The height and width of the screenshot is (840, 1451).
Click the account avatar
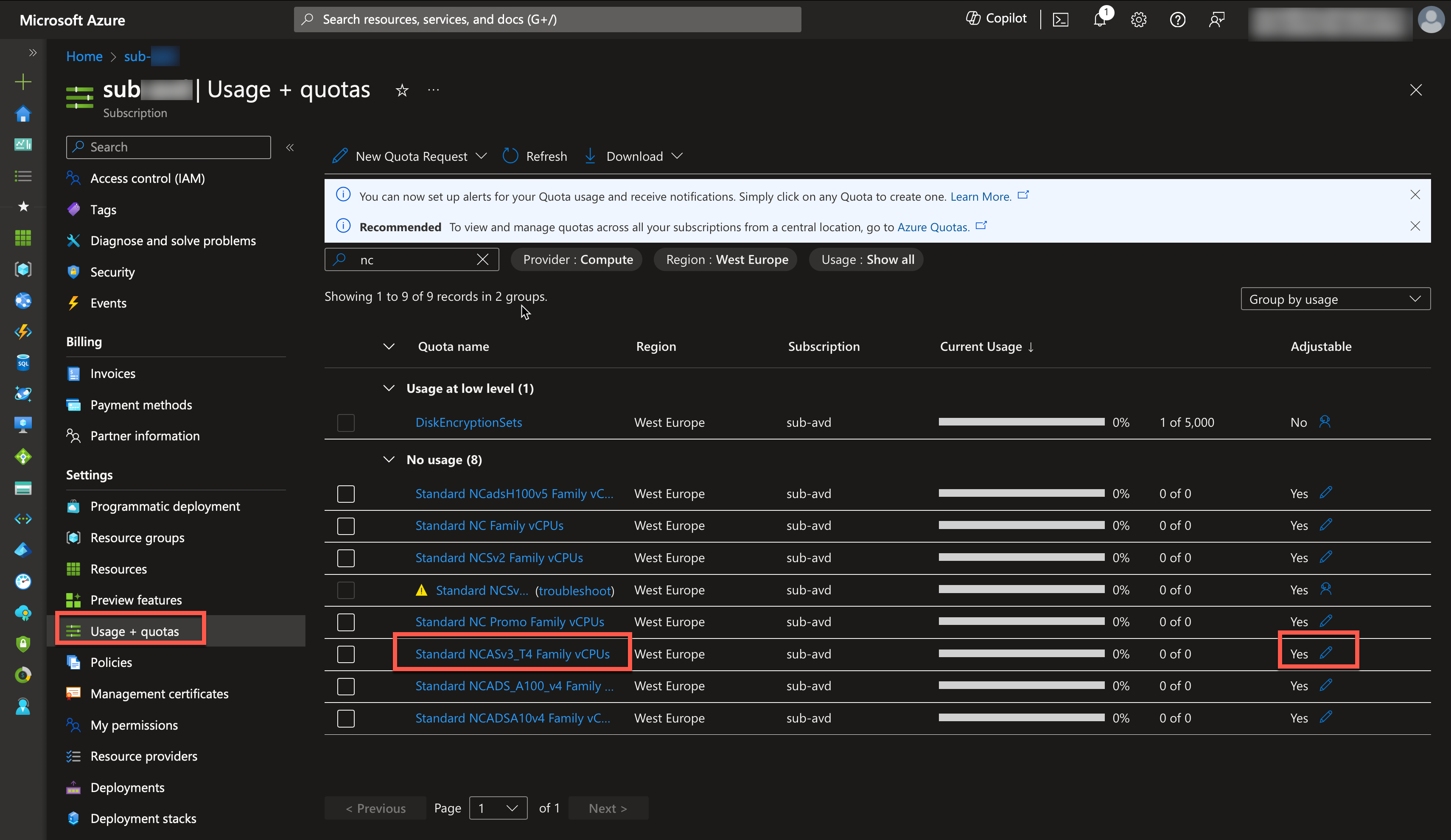[x=1431, y=20]
